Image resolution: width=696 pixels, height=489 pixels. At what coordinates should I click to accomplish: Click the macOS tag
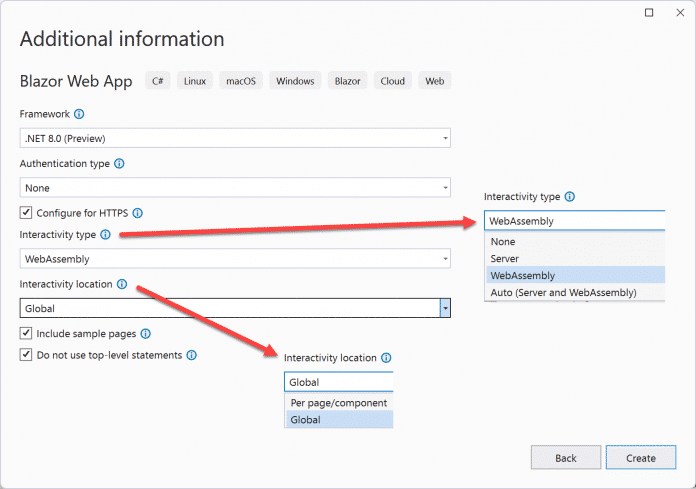pos(241,81)
